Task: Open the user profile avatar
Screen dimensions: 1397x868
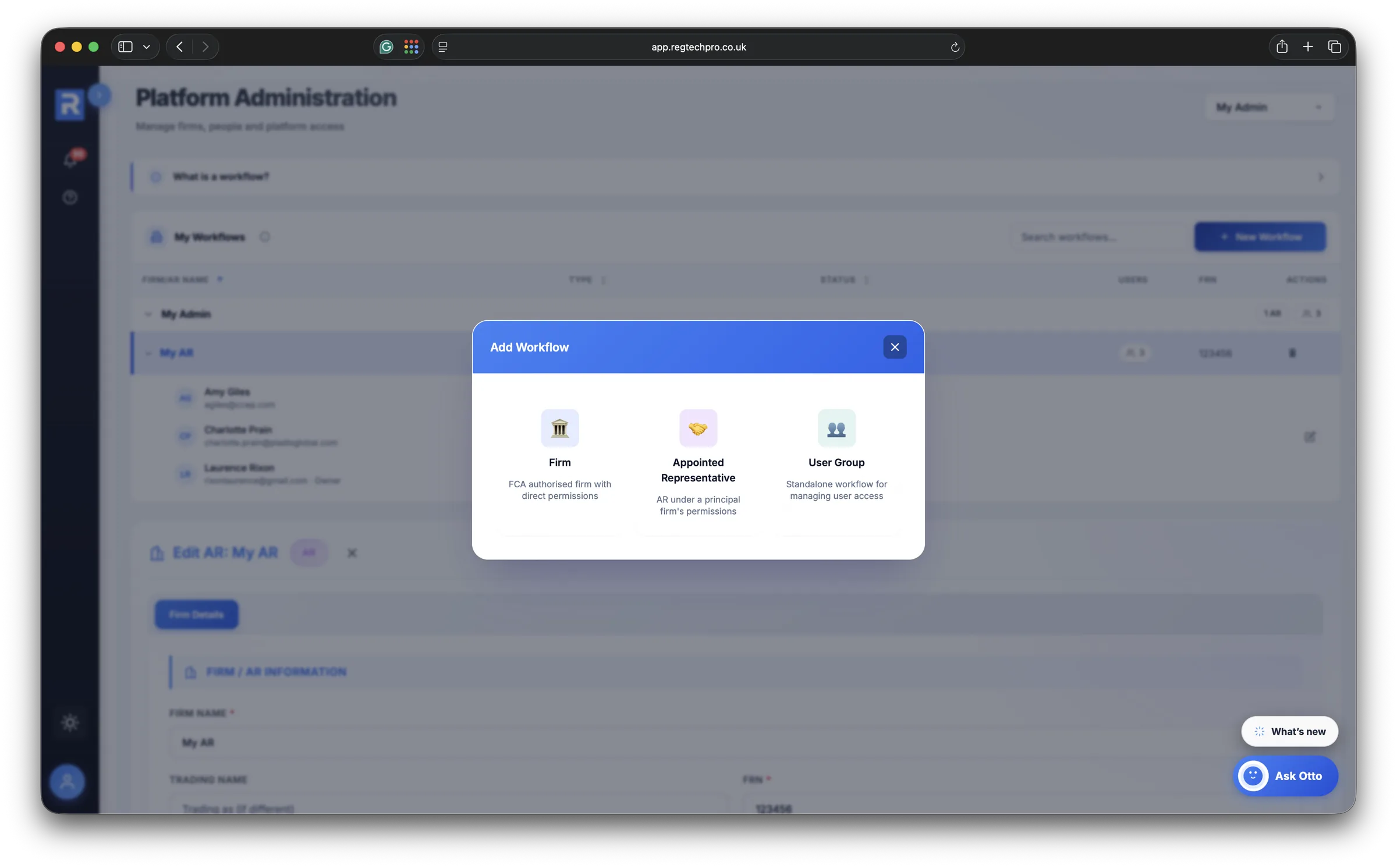Action: point(67,781)
